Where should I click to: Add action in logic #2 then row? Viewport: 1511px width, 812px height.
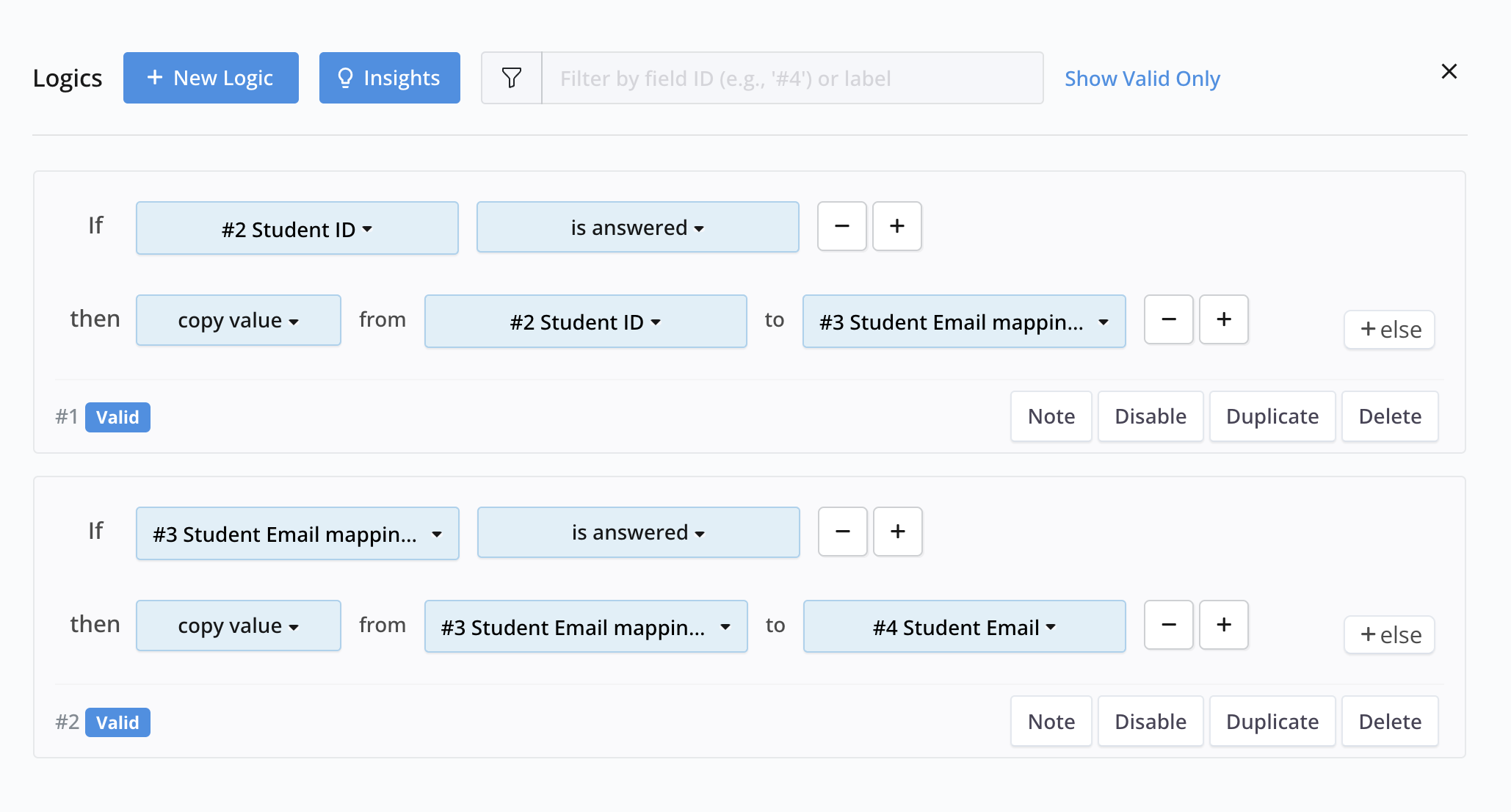(1223, 625)
